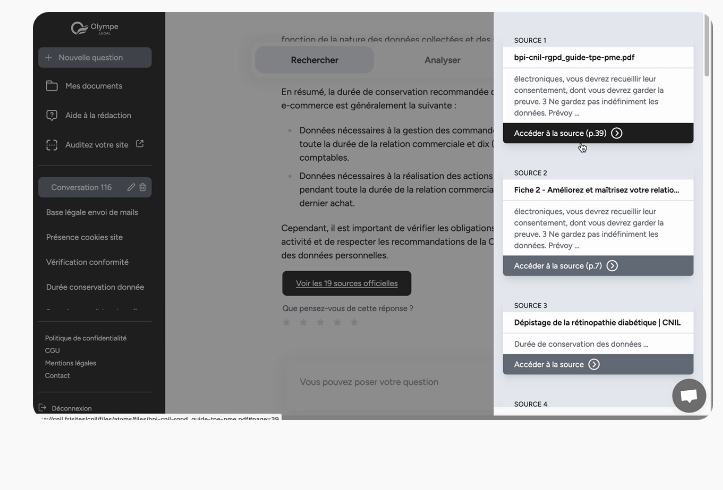Image resolution: width=723 pixels, height=490 pixels.
Task: Open the Politique de confidentialité link
Action: point(85,338)
